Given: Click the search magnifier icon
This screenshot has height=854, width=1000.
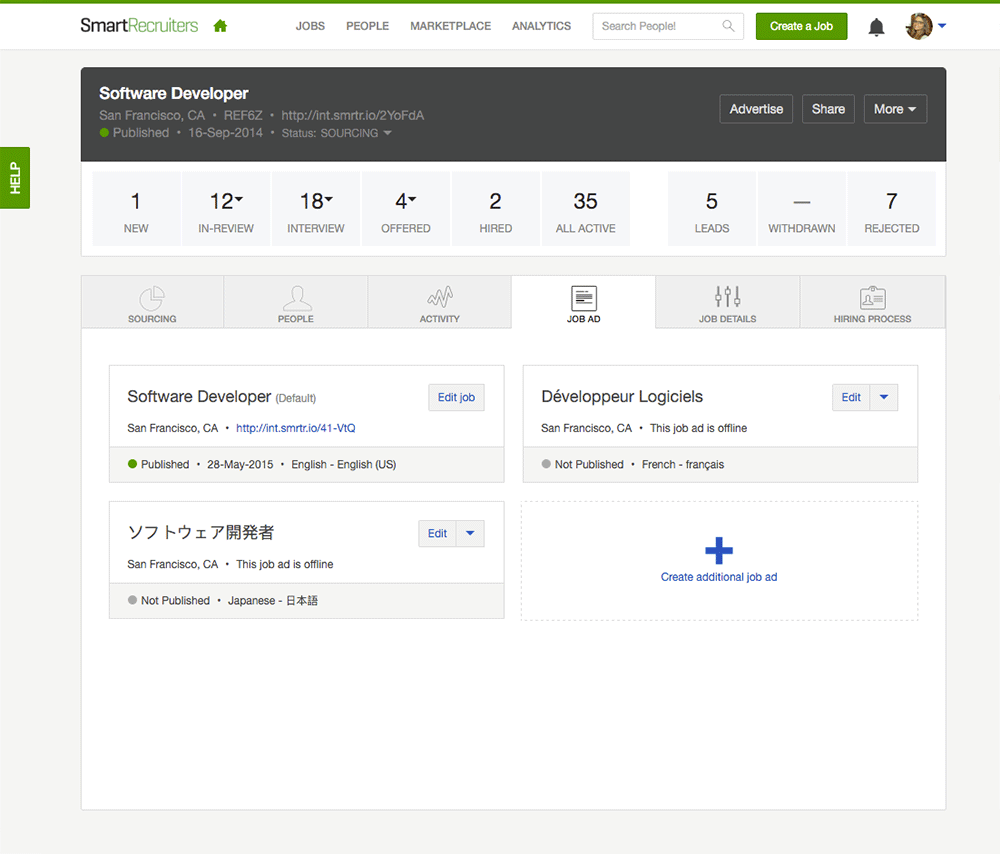Looking at the screenshot, I should (729, 26).
